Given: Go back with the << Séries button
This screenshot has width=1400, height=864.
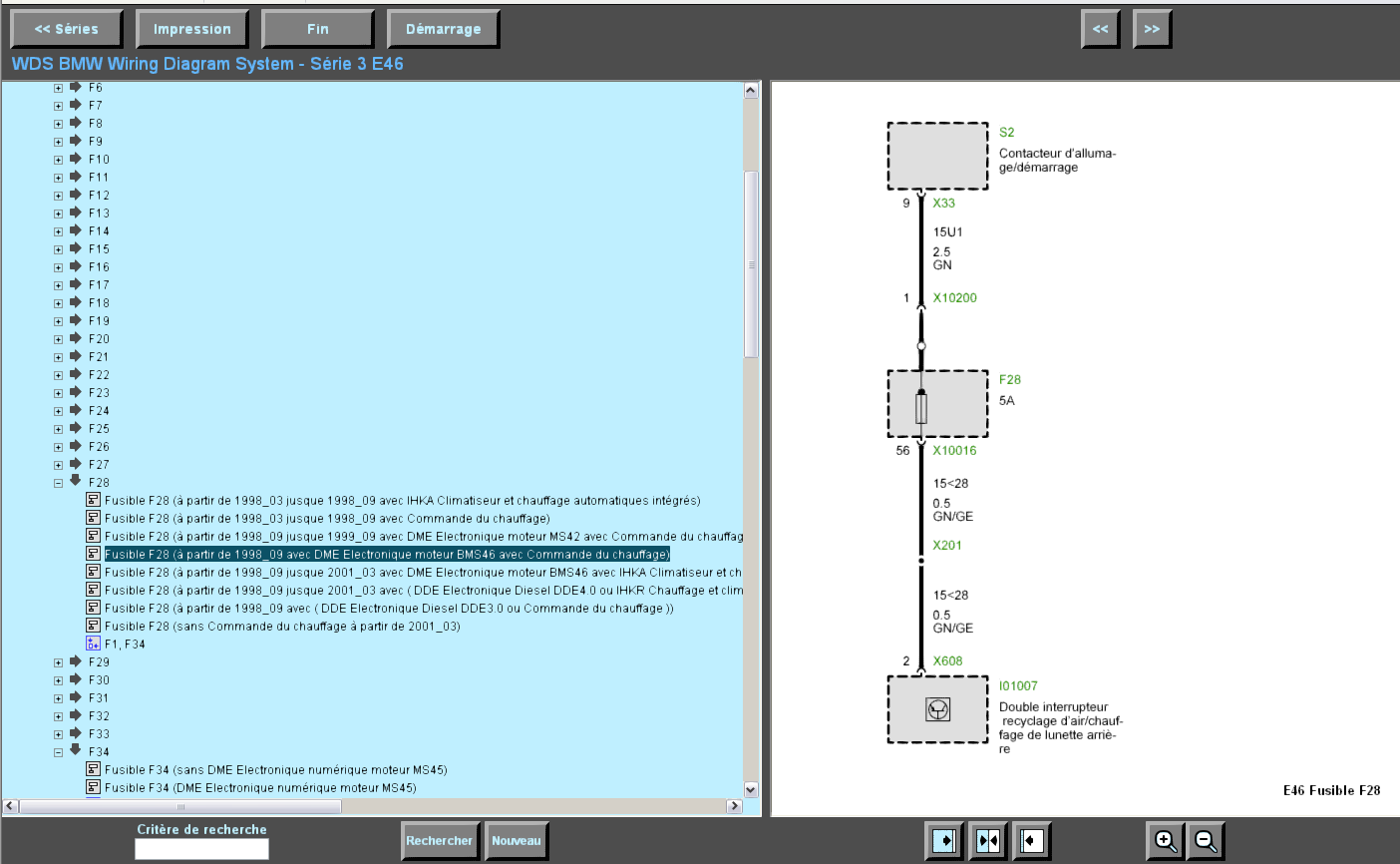Looking at the screenshot, I should 67,29.
